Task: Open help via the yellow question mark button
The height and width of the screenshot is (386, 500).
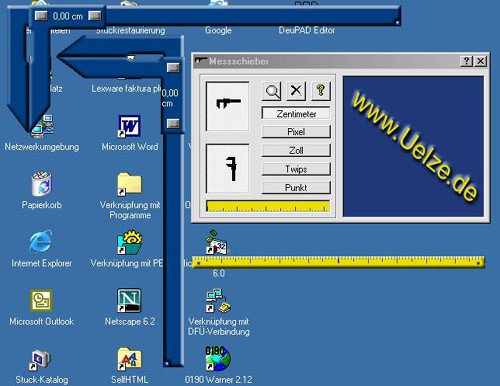Action: 321,91
